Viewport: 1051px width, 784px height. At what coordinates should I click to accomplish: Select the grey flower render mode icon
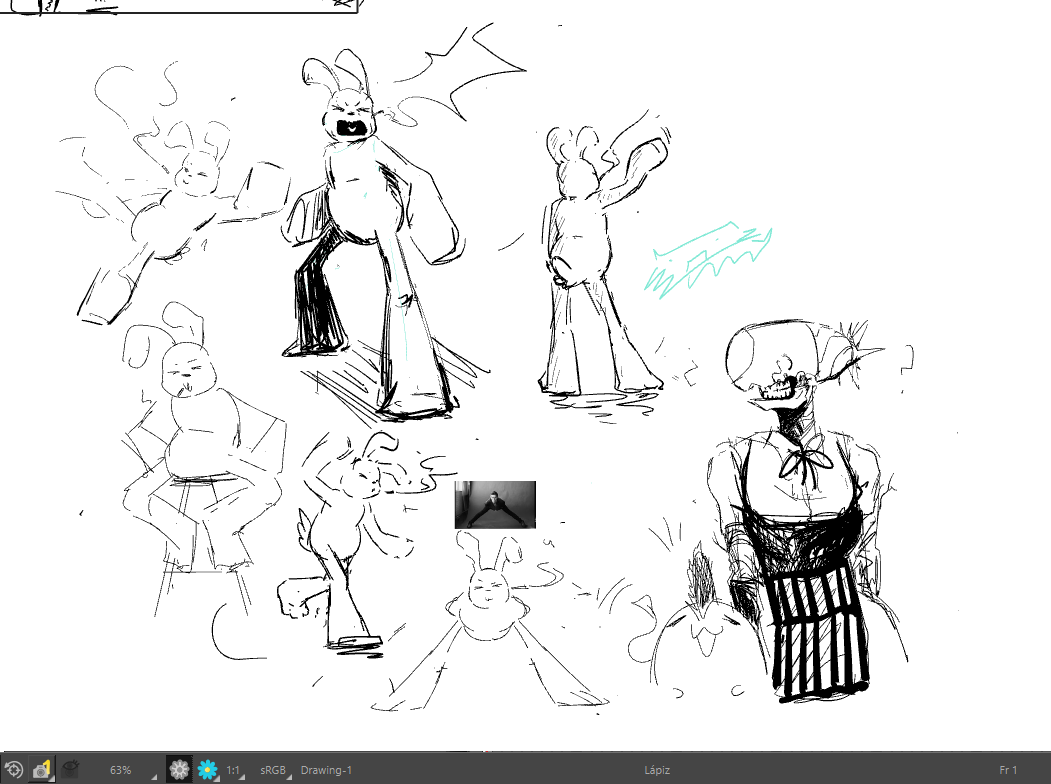pyautogui.click(x=179, y=770)
